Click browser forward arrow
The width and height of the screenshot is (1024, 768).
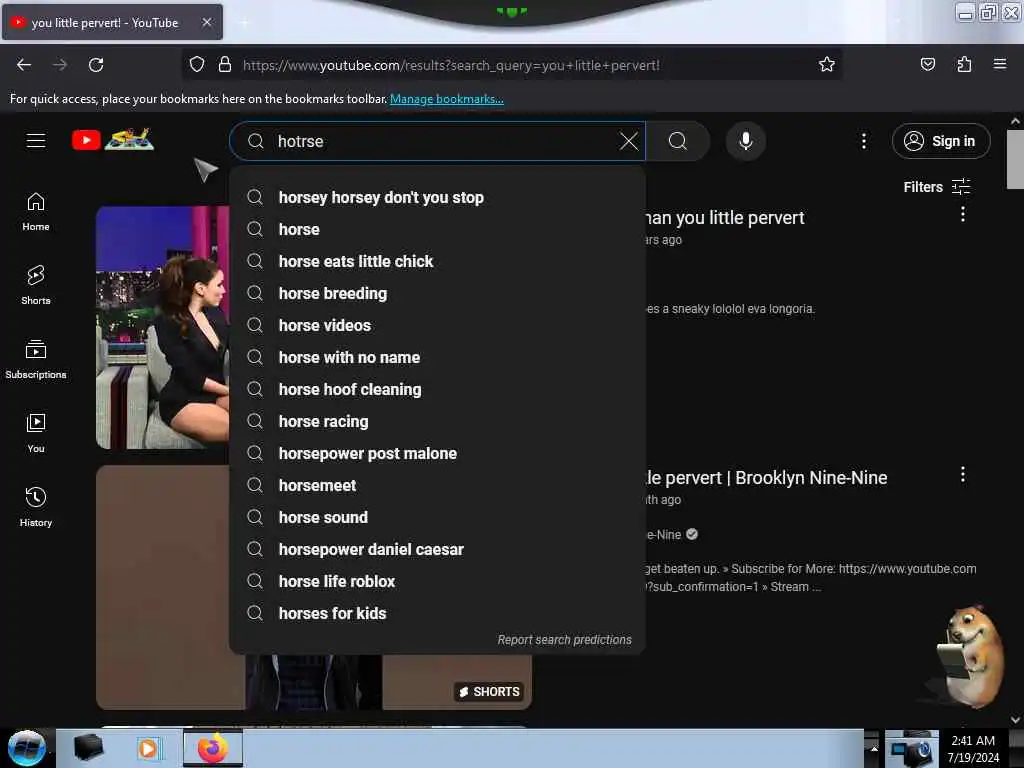pos(59,65)
